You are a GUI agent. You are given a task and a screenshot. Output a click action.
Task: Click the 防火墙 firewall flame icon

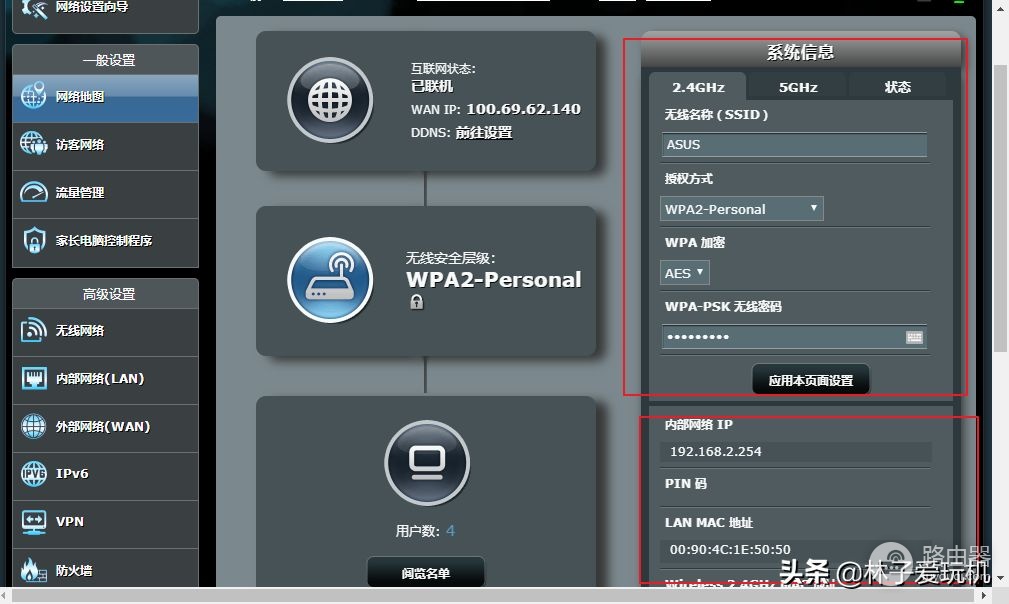tap(33, 570)
